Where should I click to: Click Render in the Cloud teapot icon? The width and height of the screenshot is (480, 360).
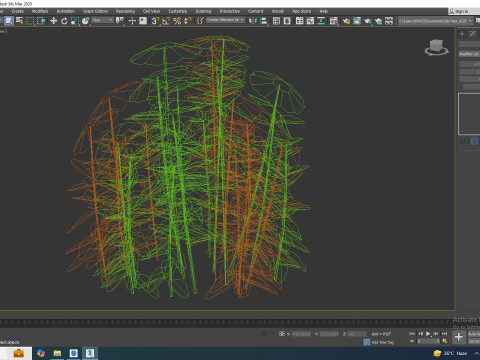[378, 21]
